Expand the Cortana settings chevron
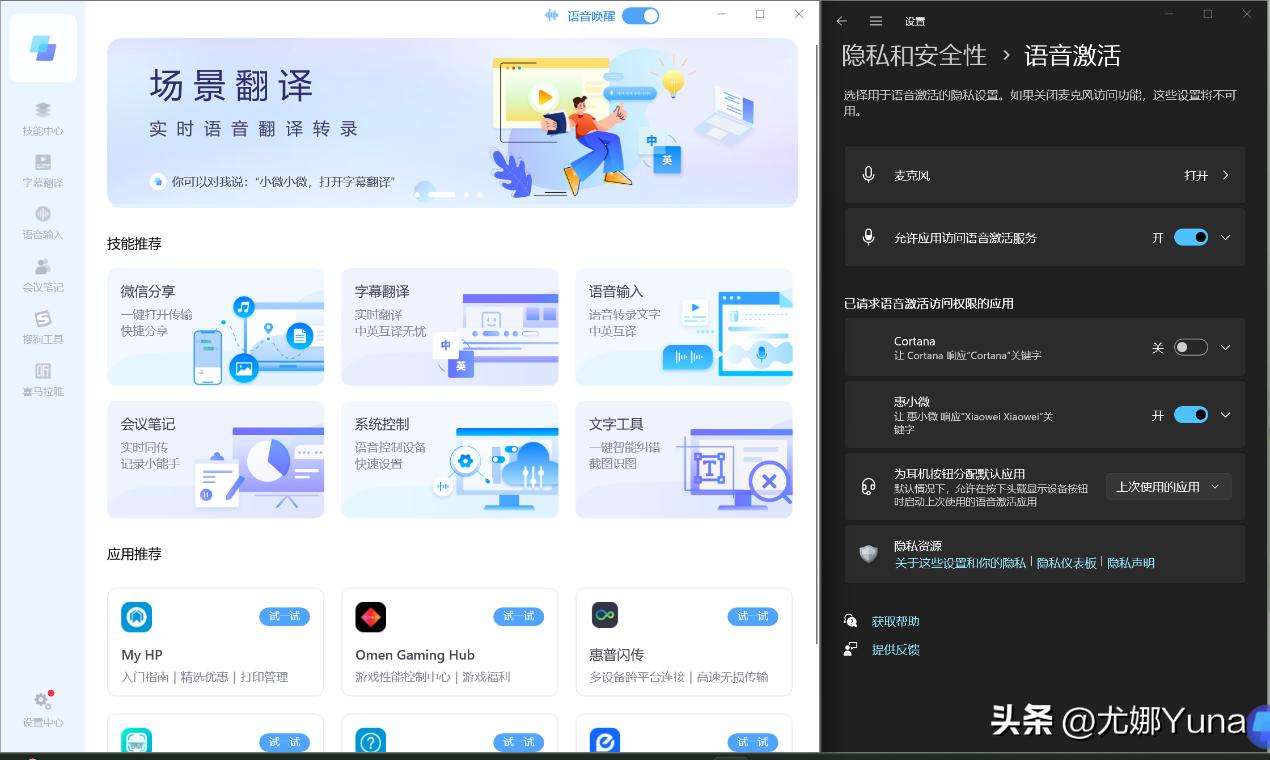 coord(1225,347)
